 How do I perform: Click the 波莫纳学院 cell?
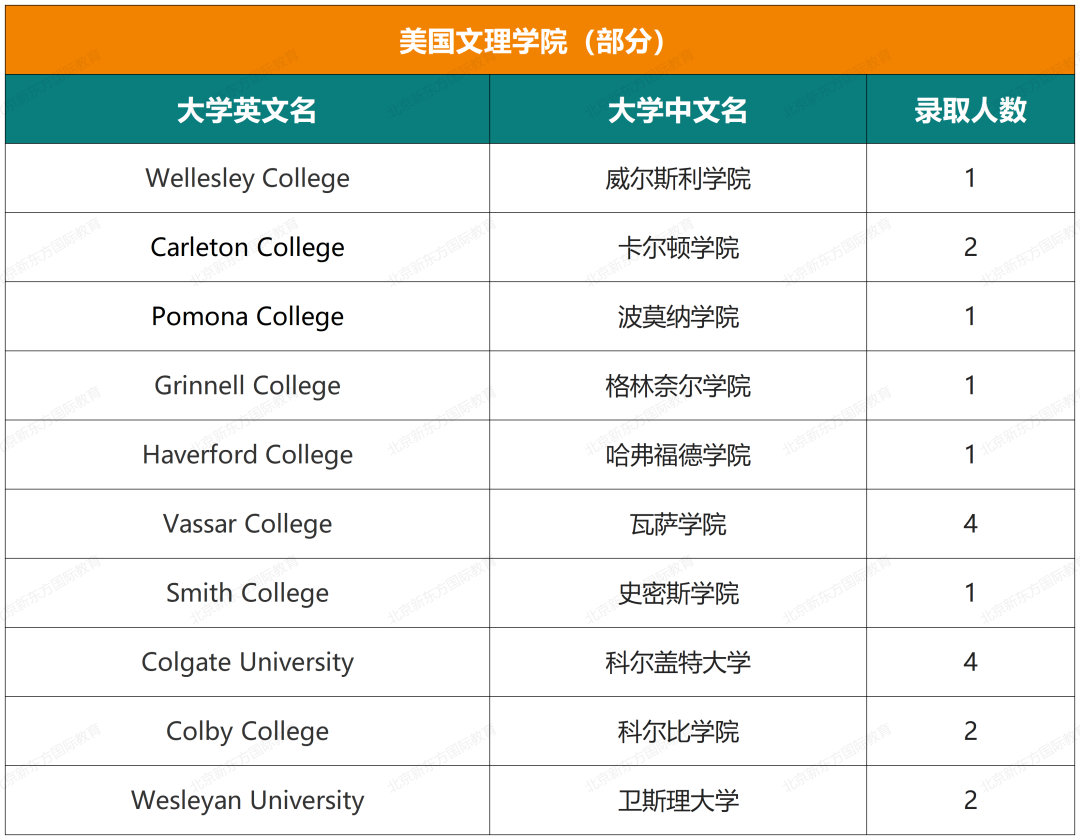point(678,317)
